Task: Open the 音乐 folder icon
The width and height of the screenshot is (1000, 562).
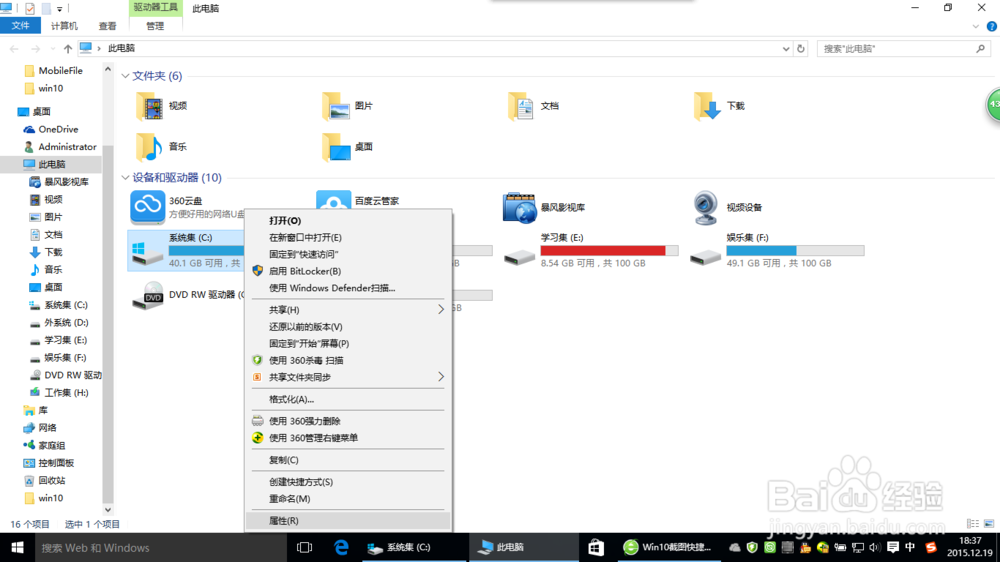Action: point(149,147)
